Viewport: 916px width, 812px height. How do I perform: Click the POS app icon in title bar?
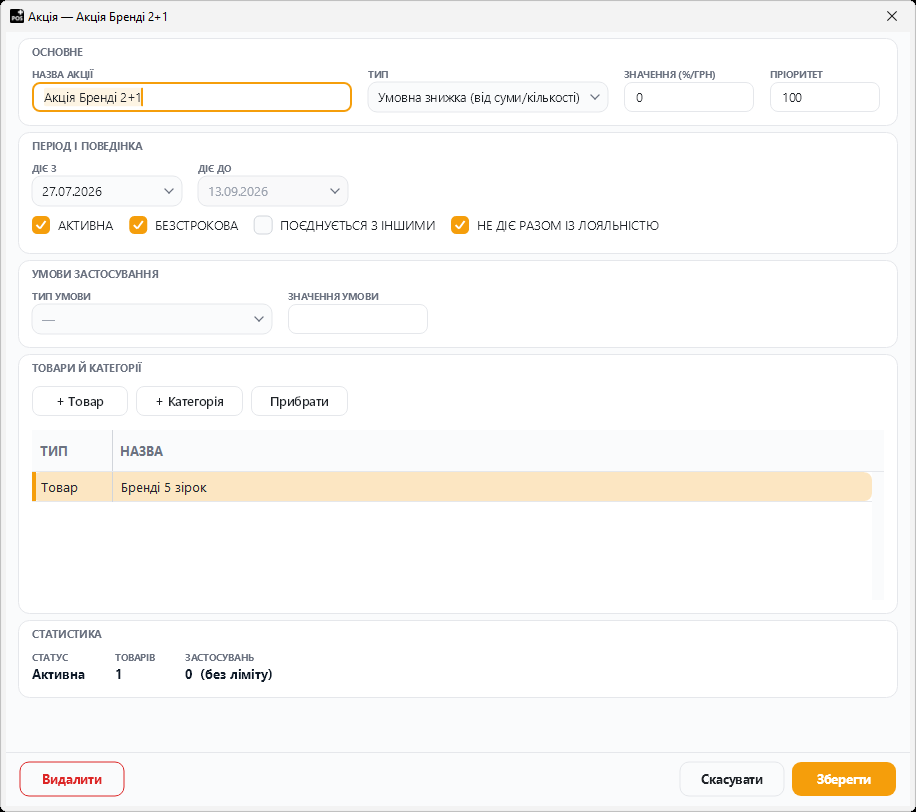click(17, 16)
